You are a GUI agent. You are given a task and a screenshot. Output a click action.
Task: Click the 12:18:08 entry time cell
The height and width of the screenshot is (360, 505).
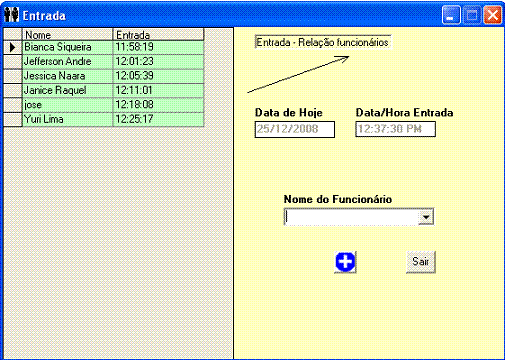tap(158, 105)
